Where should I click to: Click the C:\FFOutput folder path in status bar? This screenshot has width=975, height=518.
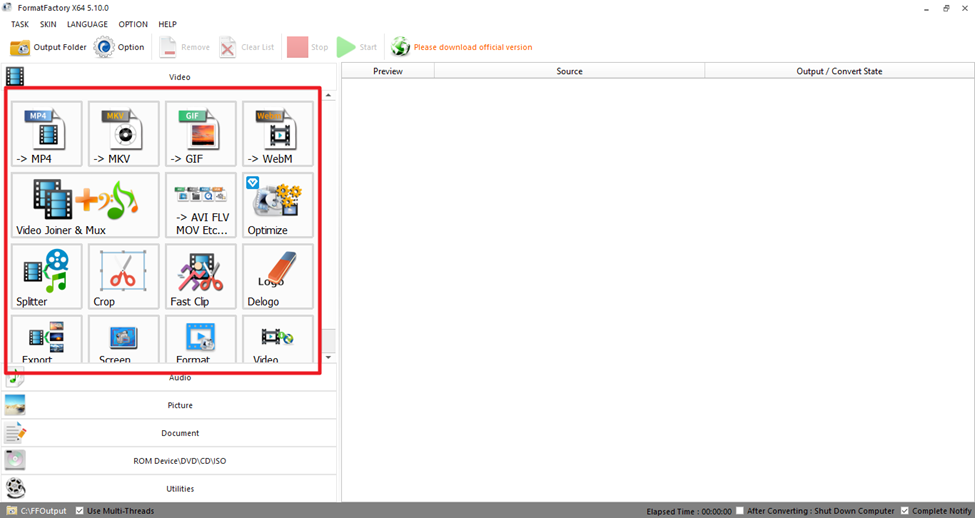(x=44, y=511)
